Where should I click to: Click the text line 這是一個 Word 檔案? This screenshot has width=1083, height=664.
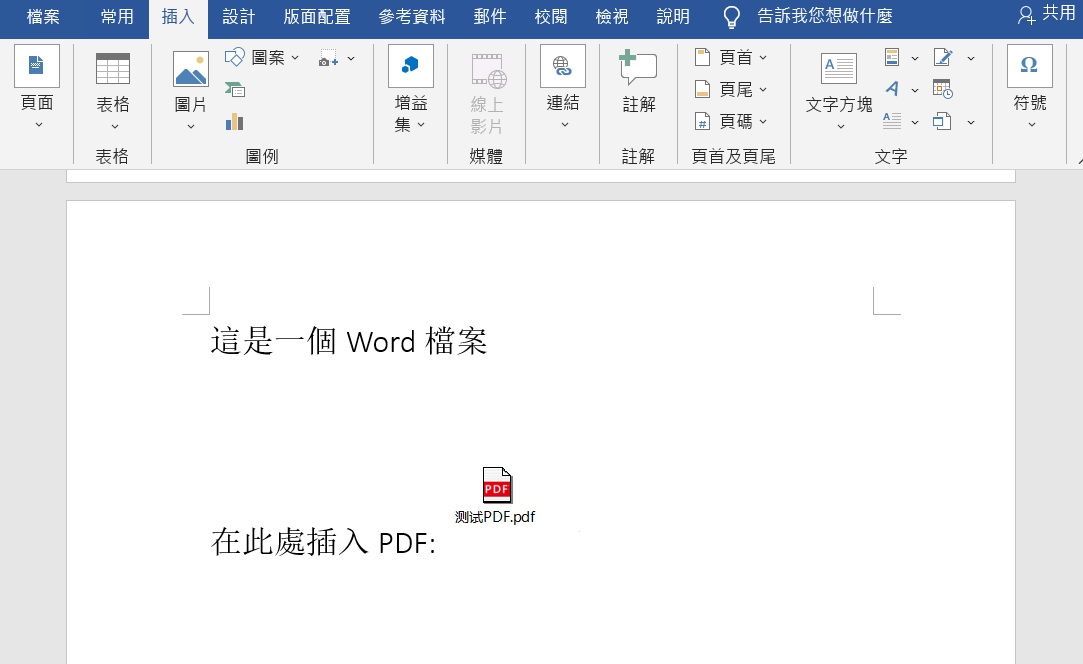click(x=349, y=341)
